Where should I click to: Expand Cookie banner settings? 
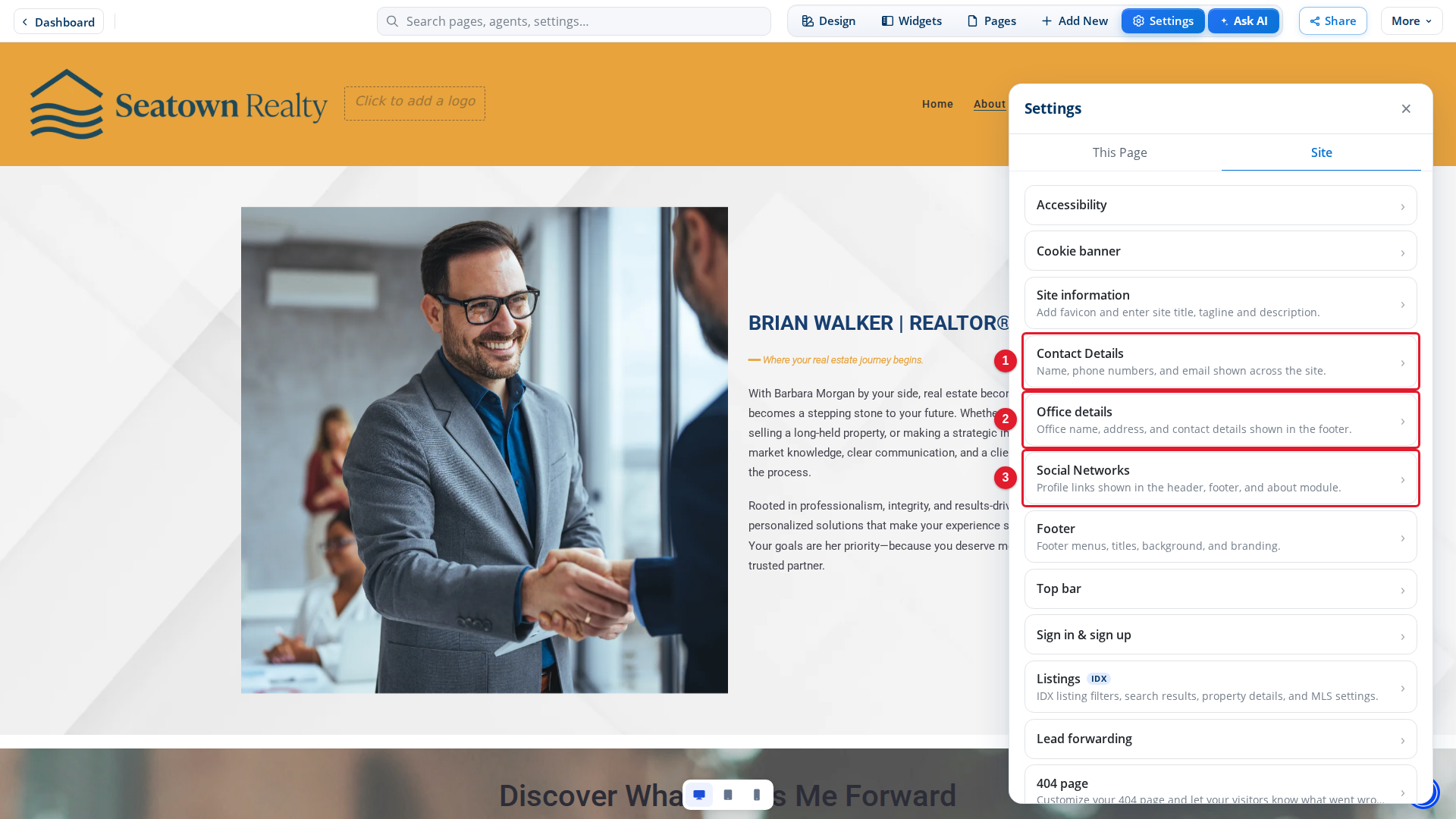coord(1220,251)
